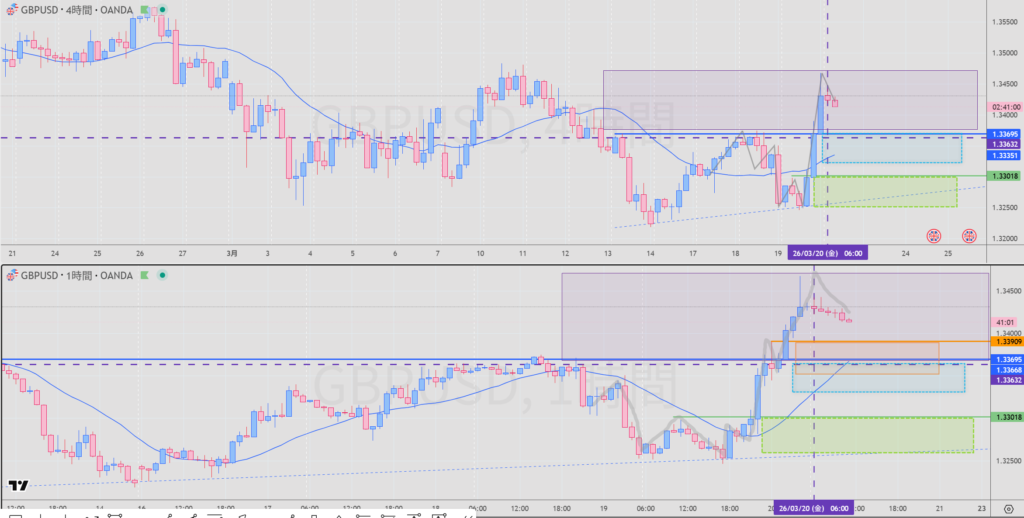
Task: Click the GBPUSD flag icon in 1-hour chart
Action: point(12,274)
